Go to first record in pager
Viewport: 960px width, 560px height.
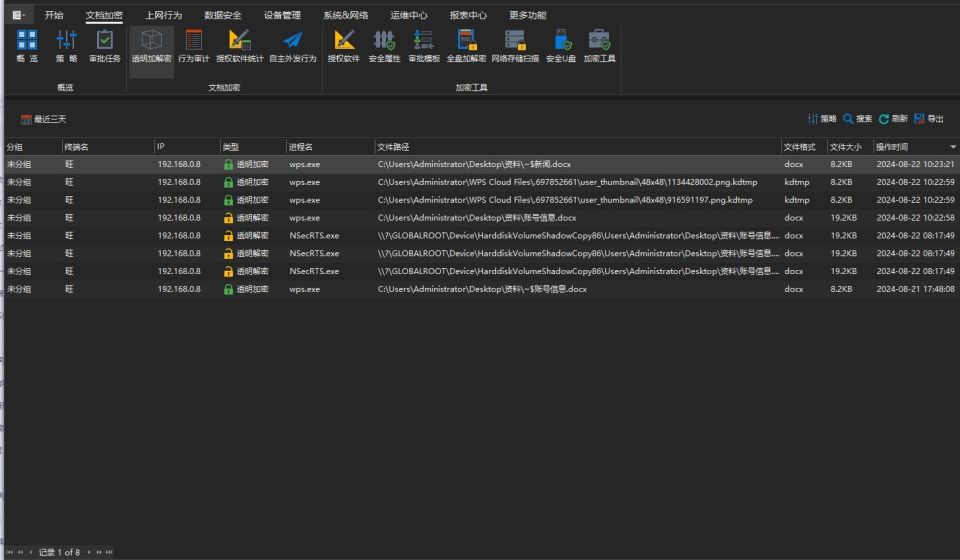point(9,552)
